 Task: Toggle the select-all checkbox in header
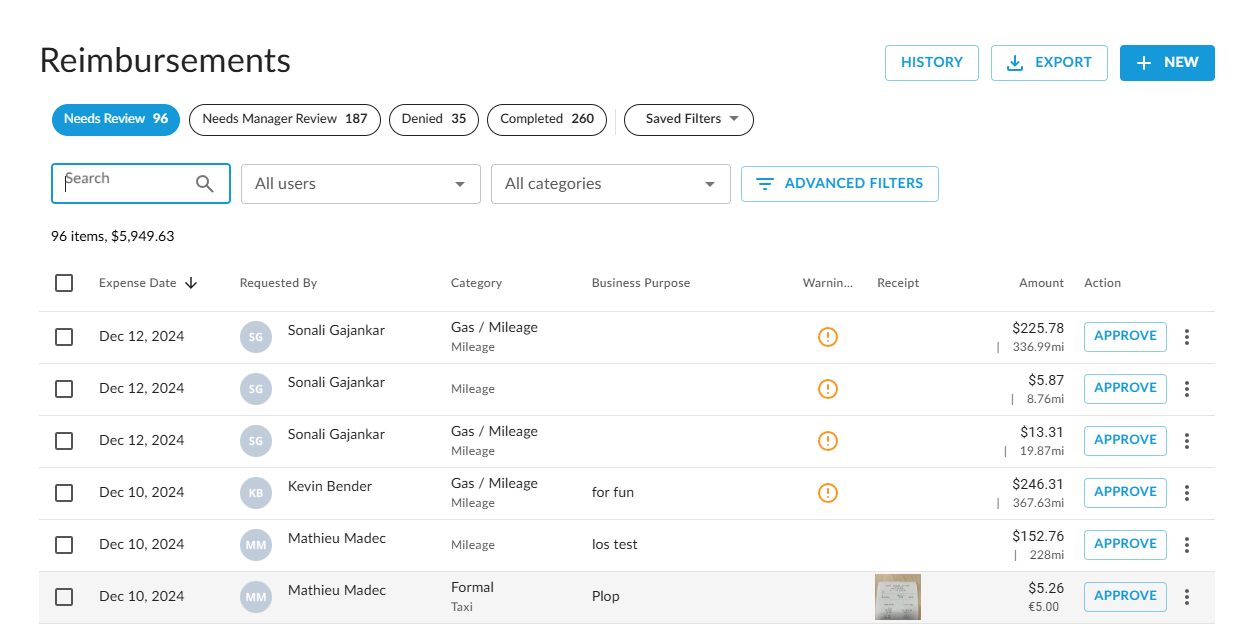point(64,283)
